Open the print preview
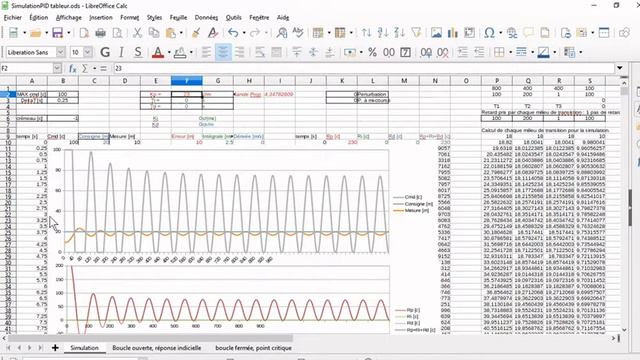 [117, 33]
